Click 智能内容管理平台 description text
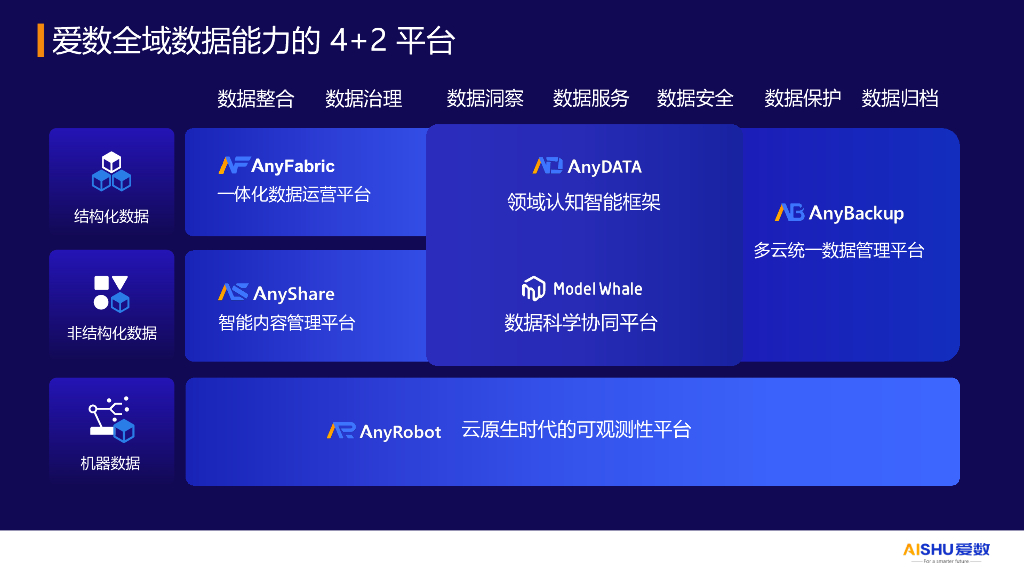Viewport: 1024px width, 576px height. tap(287, 323)
